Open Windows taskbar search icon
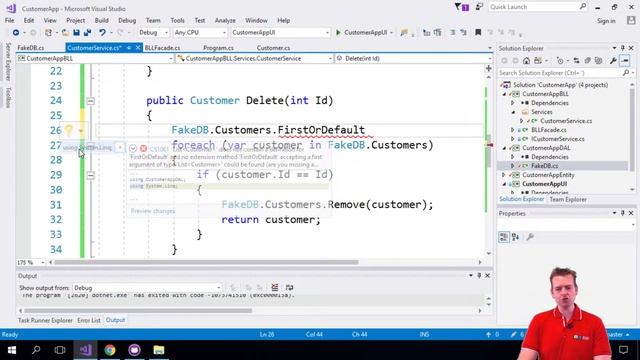 [x=36, y=350]
